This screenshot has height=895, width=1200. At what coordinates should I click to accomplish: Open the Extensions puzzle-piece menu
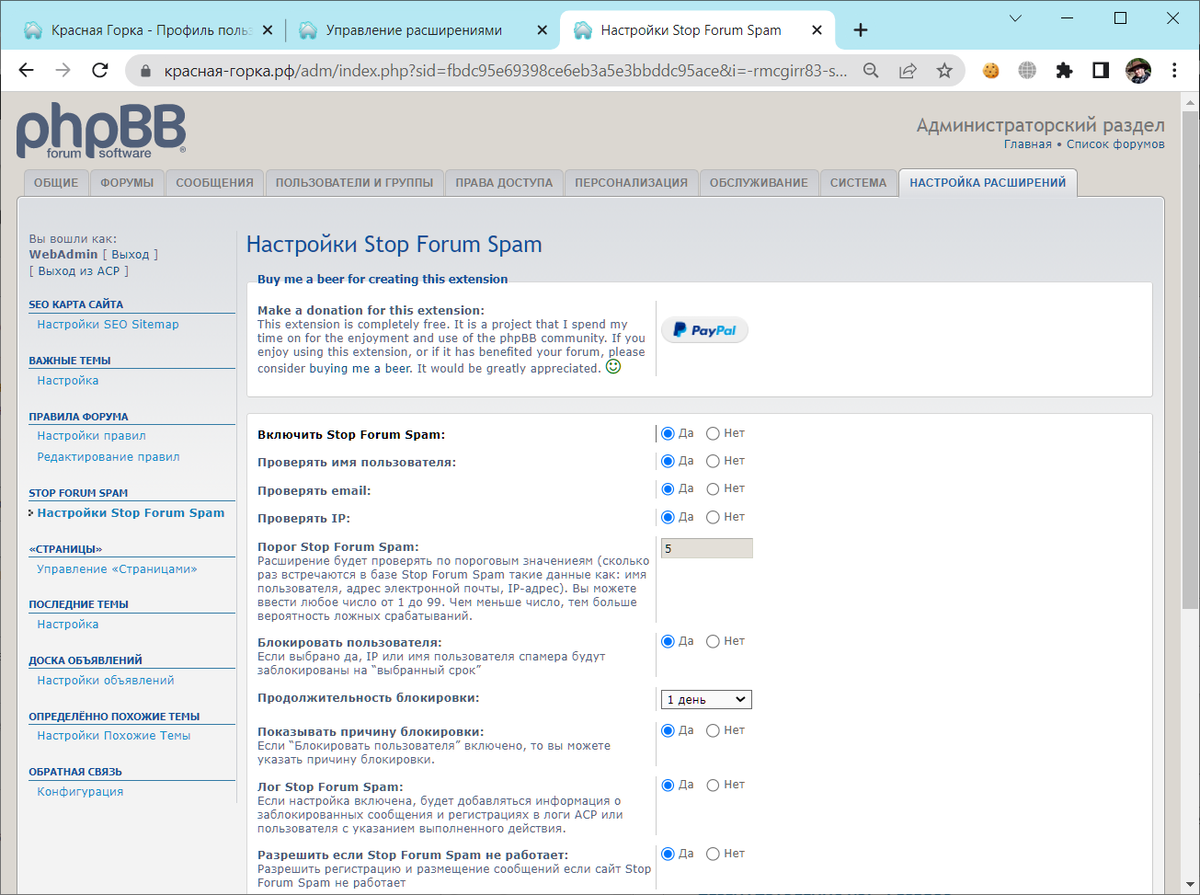coord(1064,71)
